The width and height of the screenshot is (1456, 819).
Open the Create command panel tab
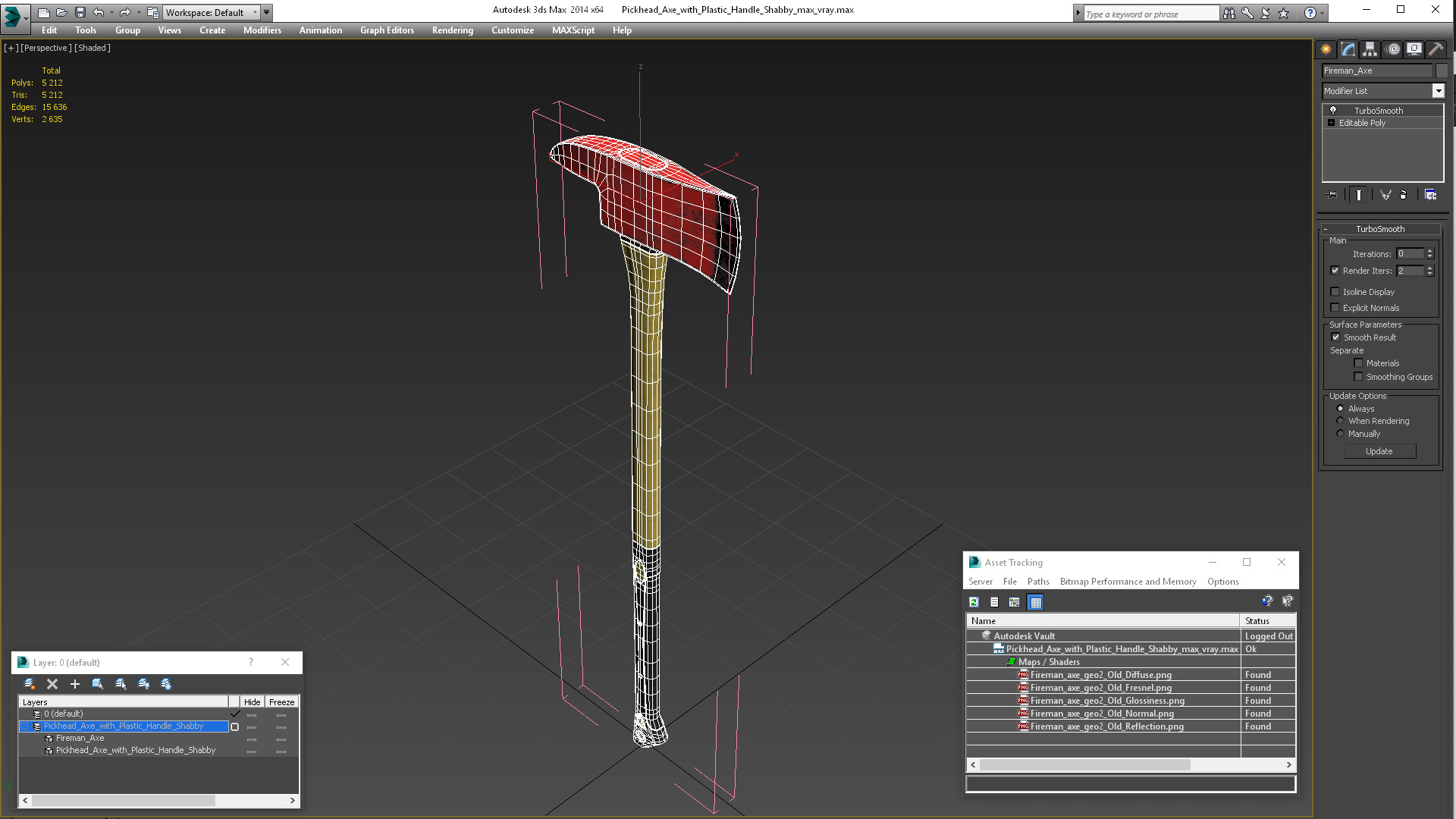pos(1326,49)
